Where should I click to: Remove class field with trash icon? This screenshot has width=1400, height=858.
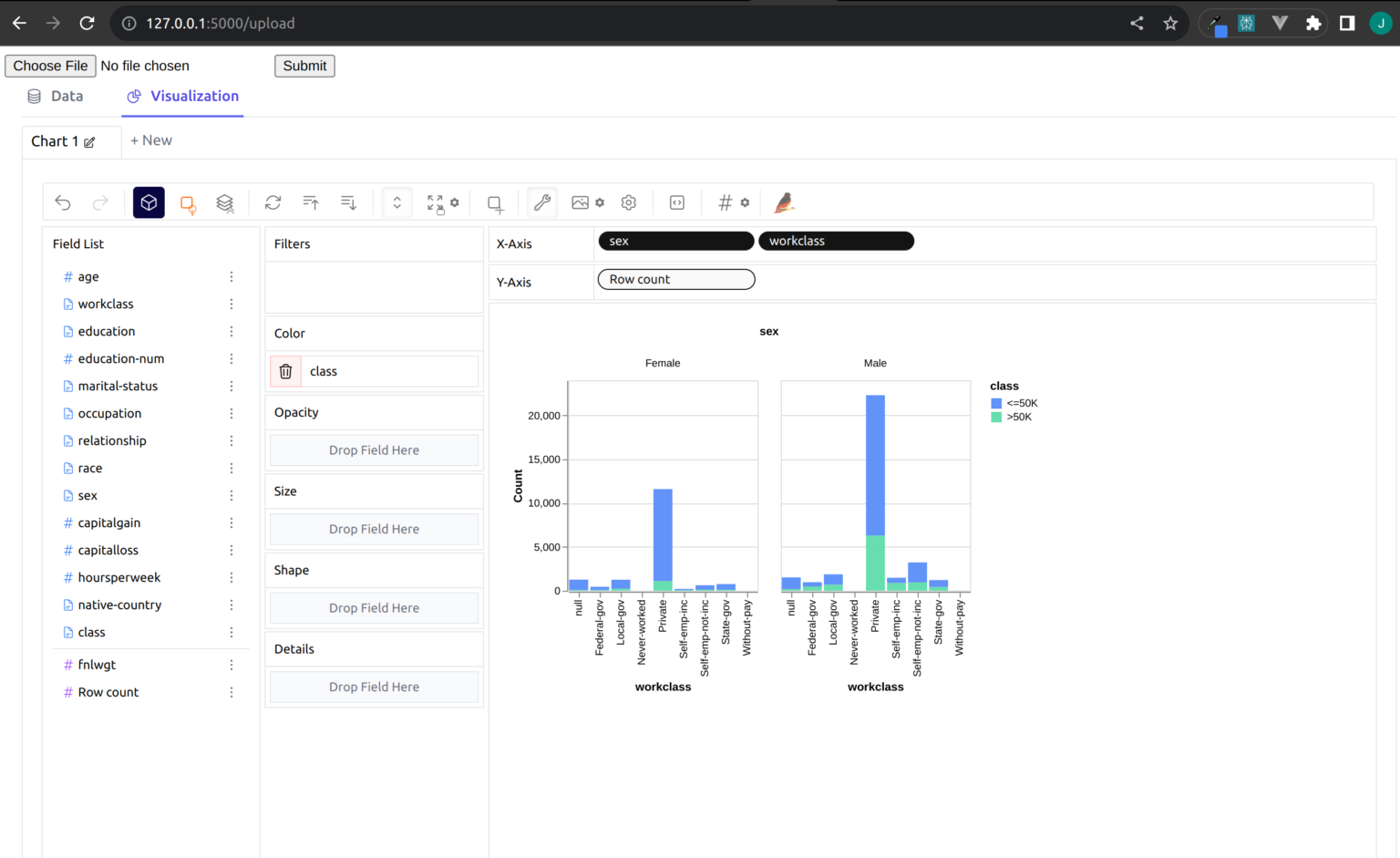(285, 371)
